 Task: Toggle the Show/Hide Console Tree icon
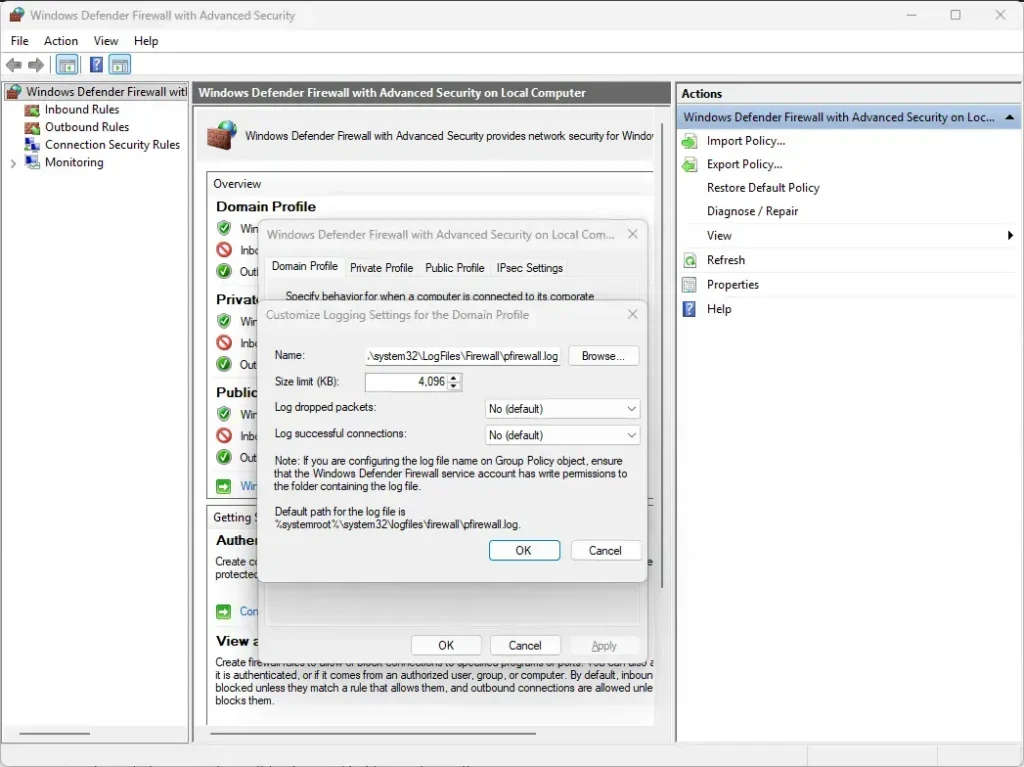coord(67,65)
